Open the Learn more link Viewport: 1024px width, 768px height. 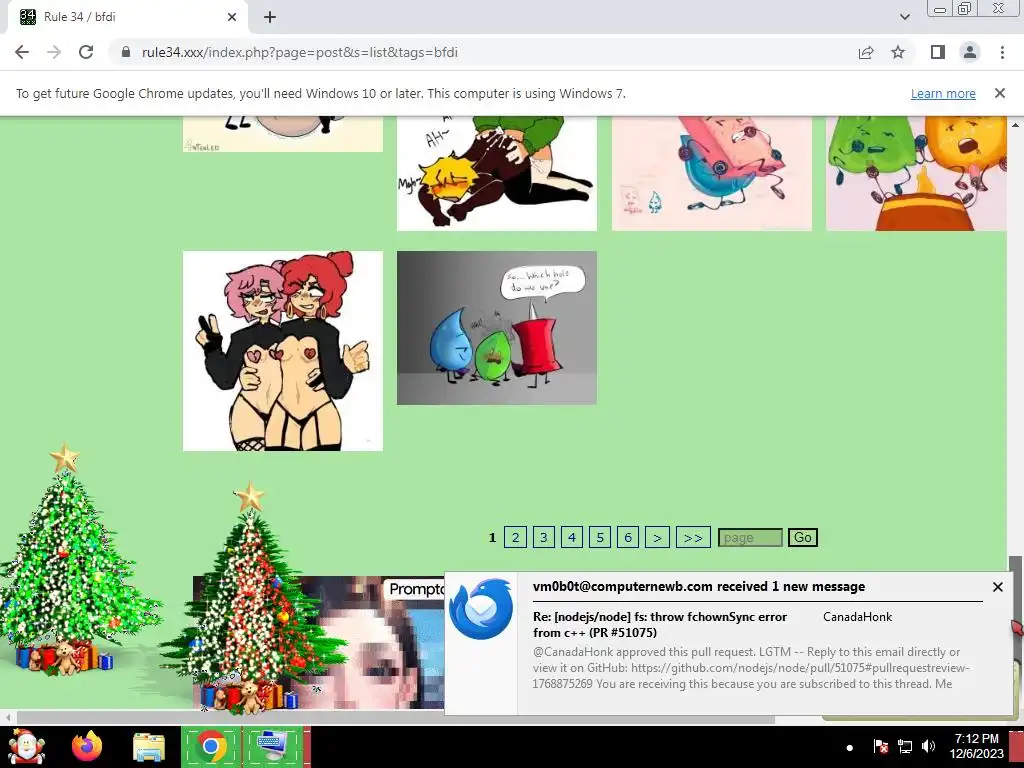[x=943, y=93]
